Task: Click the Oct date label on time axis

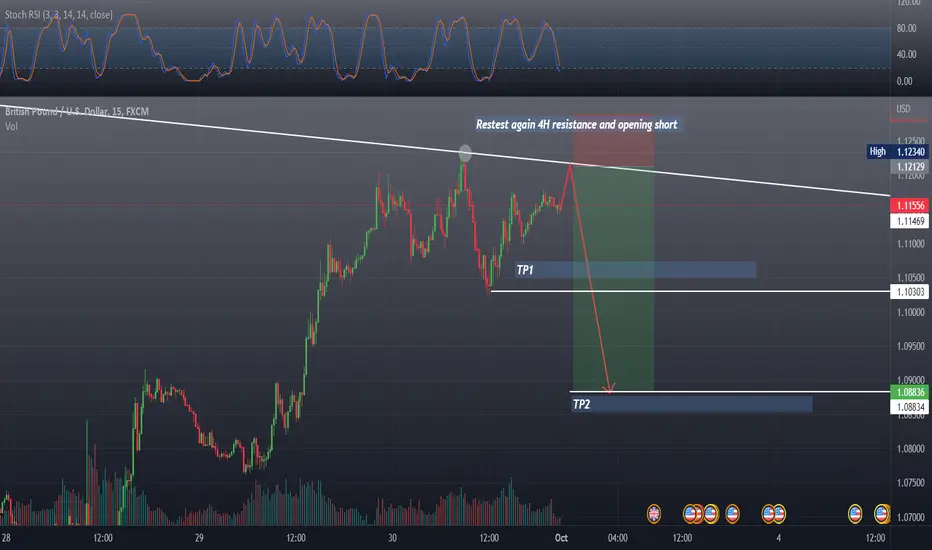Action: (x=561, y=538)
